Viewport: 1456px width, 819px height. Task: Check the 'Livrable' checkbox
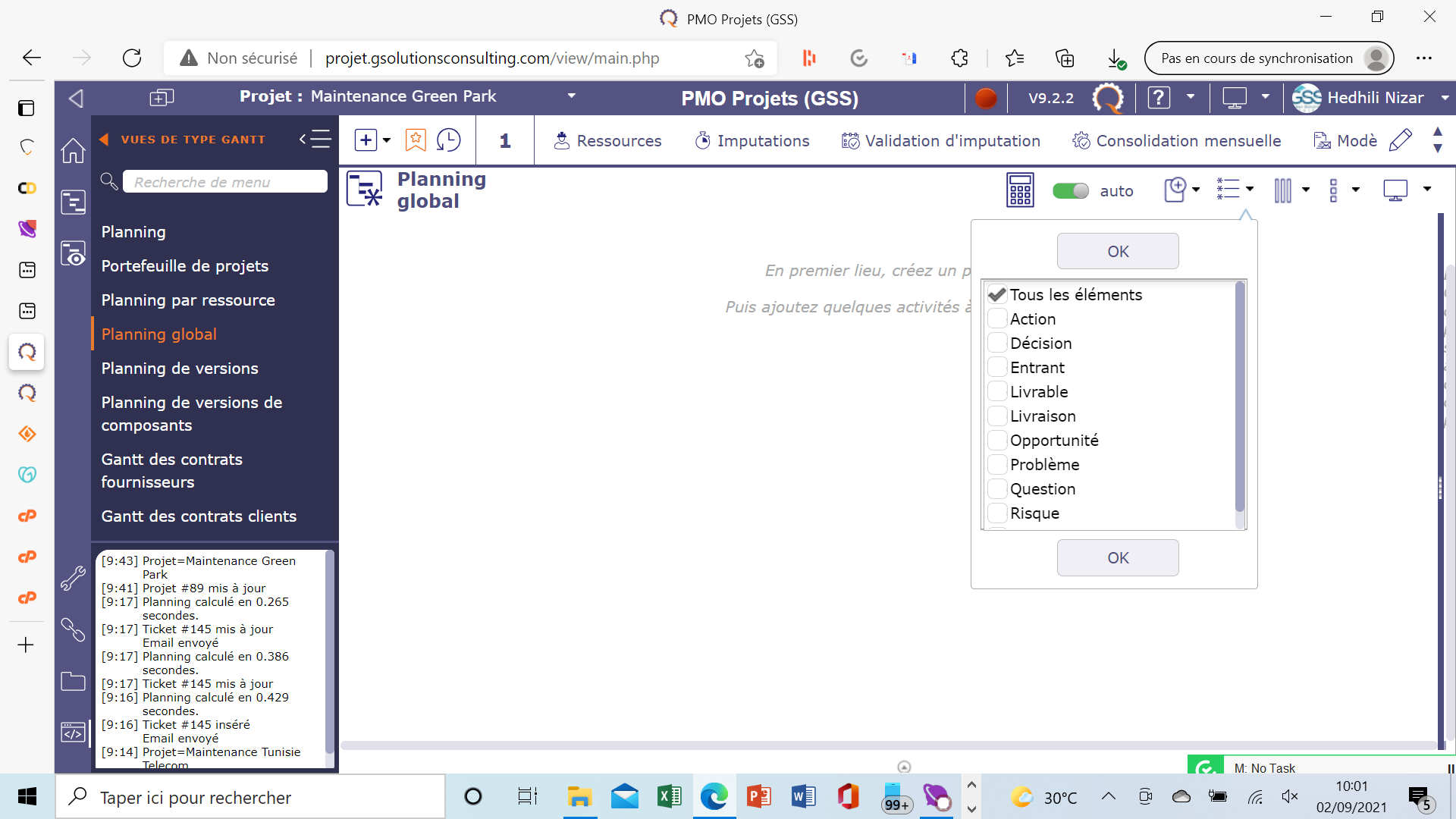(x=997, y=392)
